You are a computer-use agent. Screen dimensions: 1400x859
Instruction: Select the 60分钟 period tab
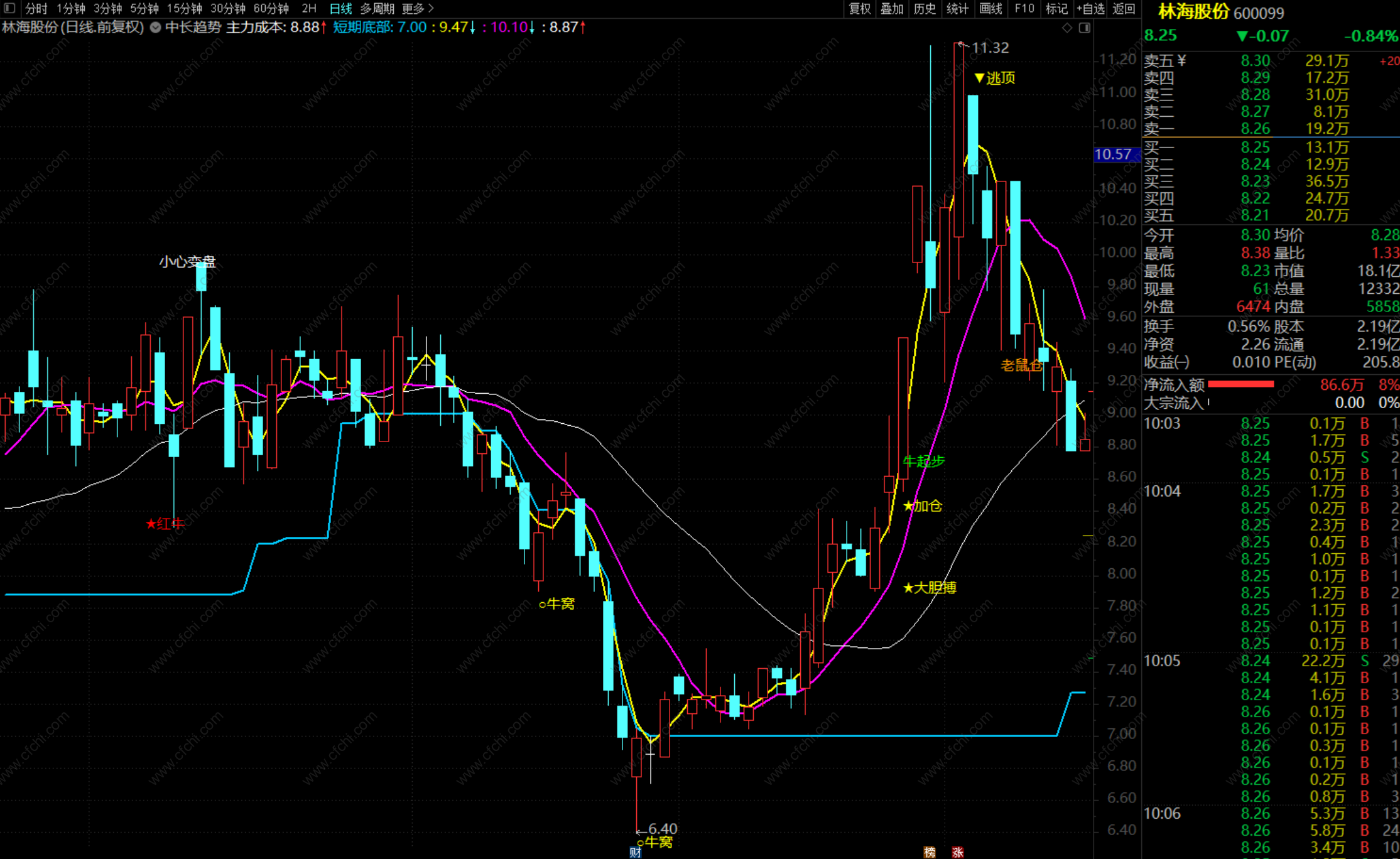click(x=271, y=8)
